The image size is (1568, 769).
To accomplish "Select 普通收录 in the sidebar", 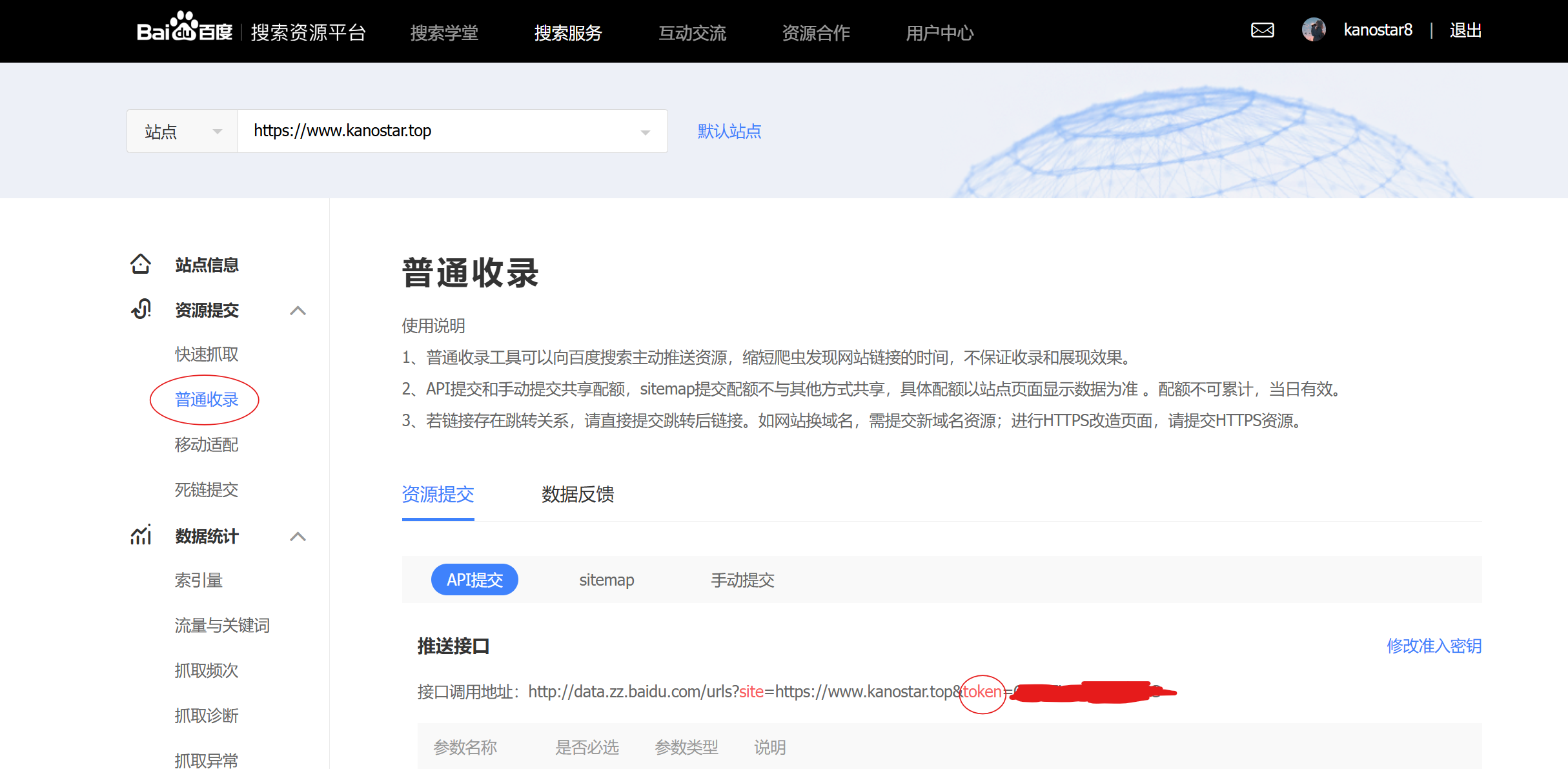I will click(207, 399).
